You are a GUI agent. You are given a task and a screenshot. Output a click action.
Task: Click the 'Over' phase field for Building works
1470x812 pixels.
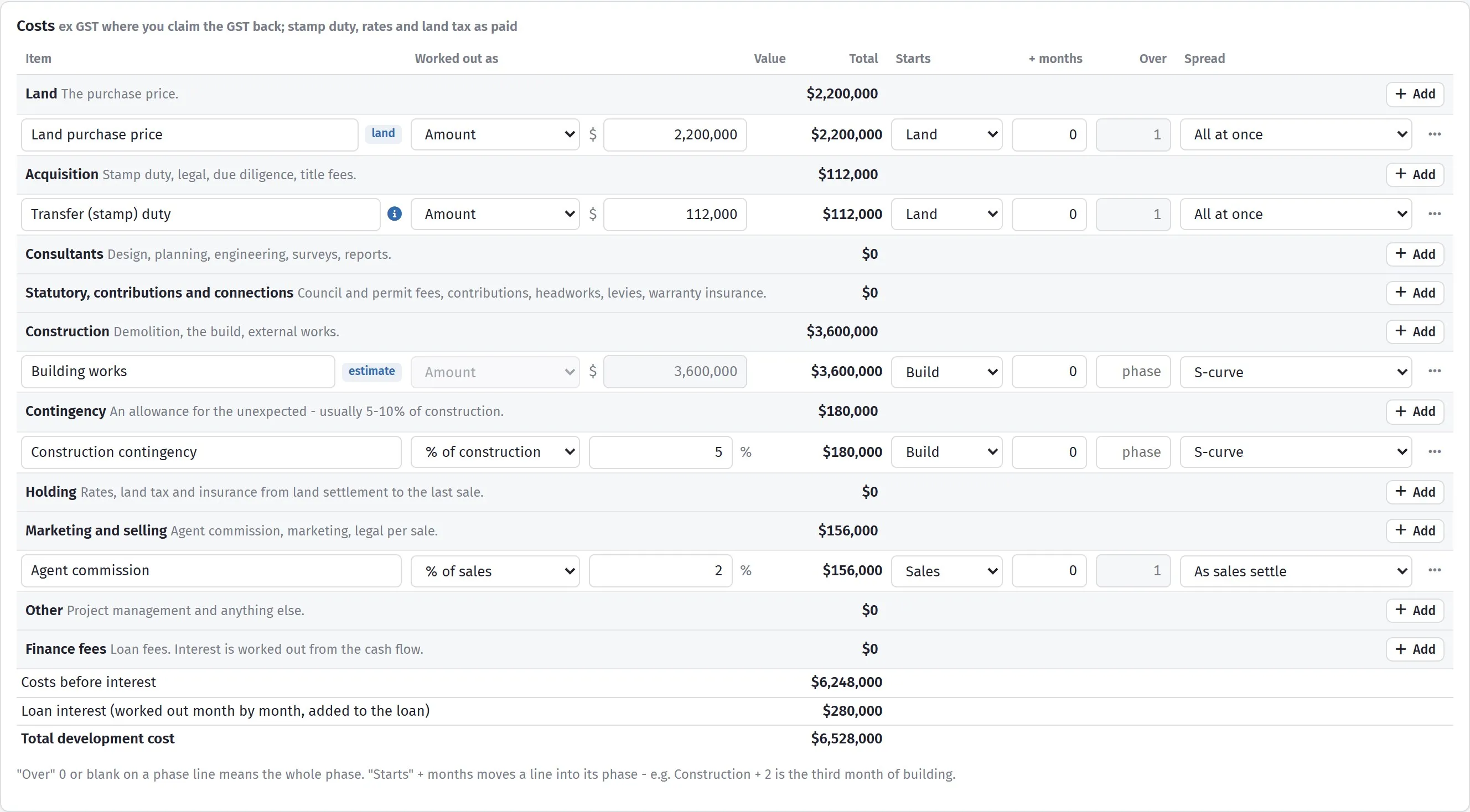(1133, 372)
